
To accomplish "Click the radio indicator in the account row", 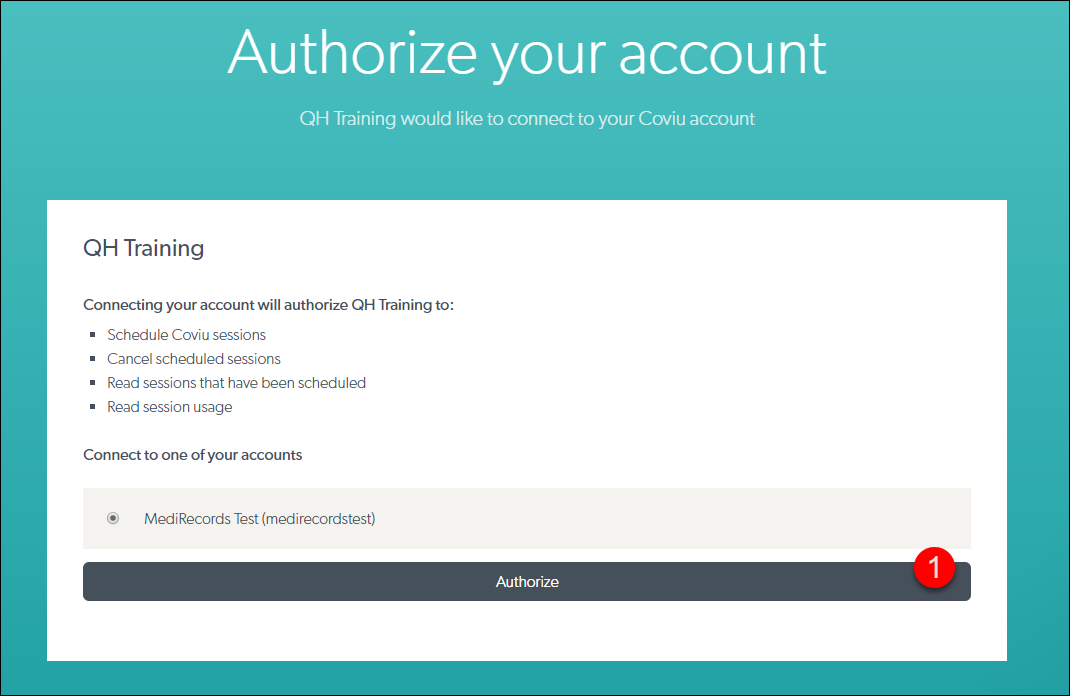I will (x=113, y=518).
